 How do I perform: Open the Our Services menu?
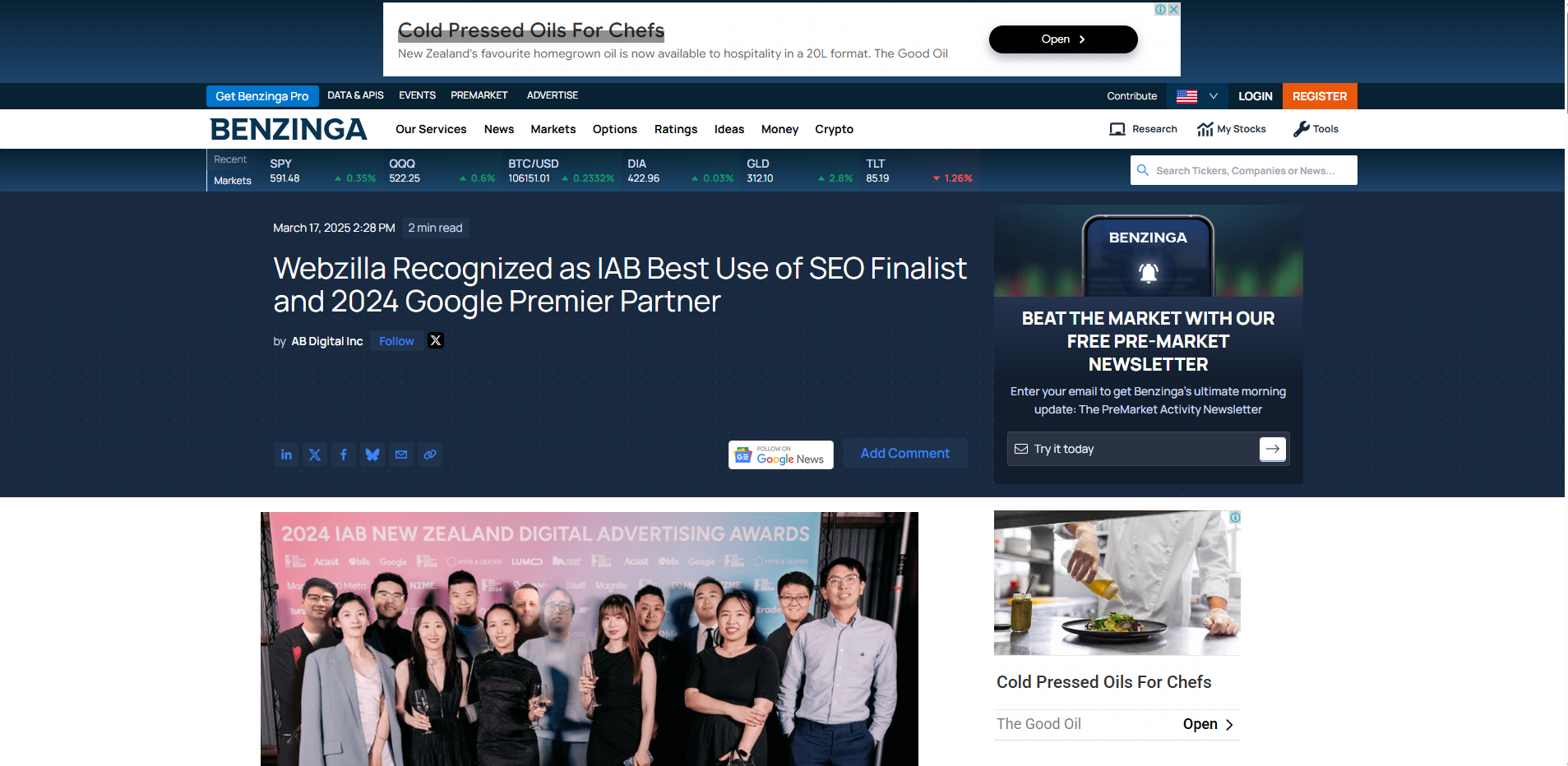coord(431,129)
